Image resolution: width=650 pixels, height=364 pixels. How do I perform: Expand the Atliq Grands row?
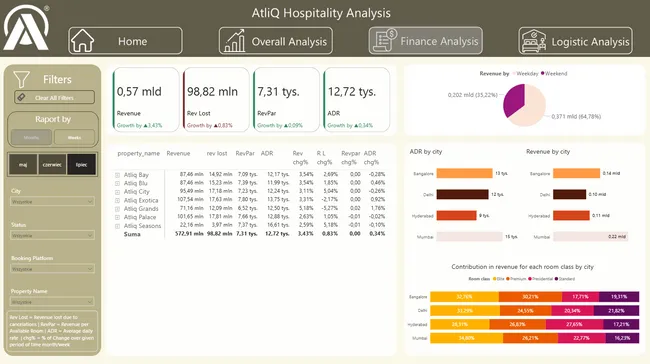point(117,209)
